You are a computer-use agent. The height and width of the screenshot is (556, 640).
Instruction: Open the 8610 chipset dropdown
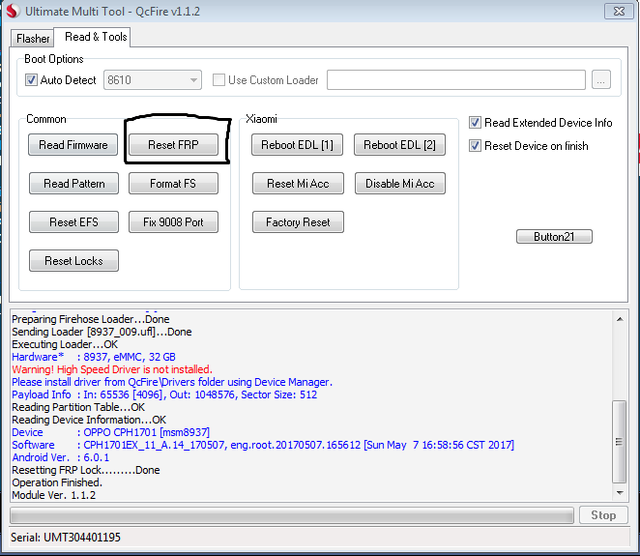[x=152, y=80]
